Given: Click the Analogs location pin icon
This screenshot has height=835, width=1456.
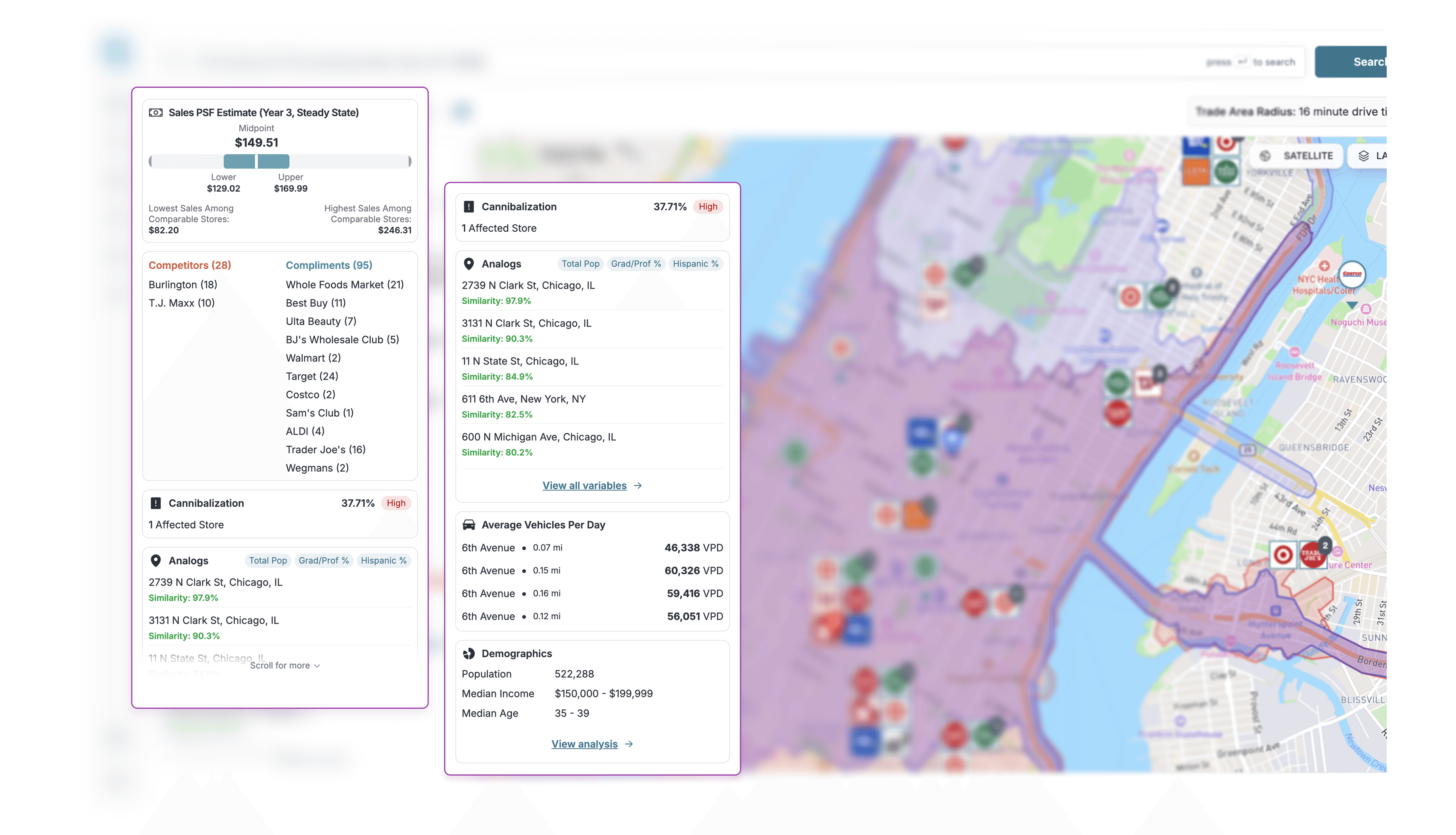Looking at the screenshot, I should click(x=469, y=264).
